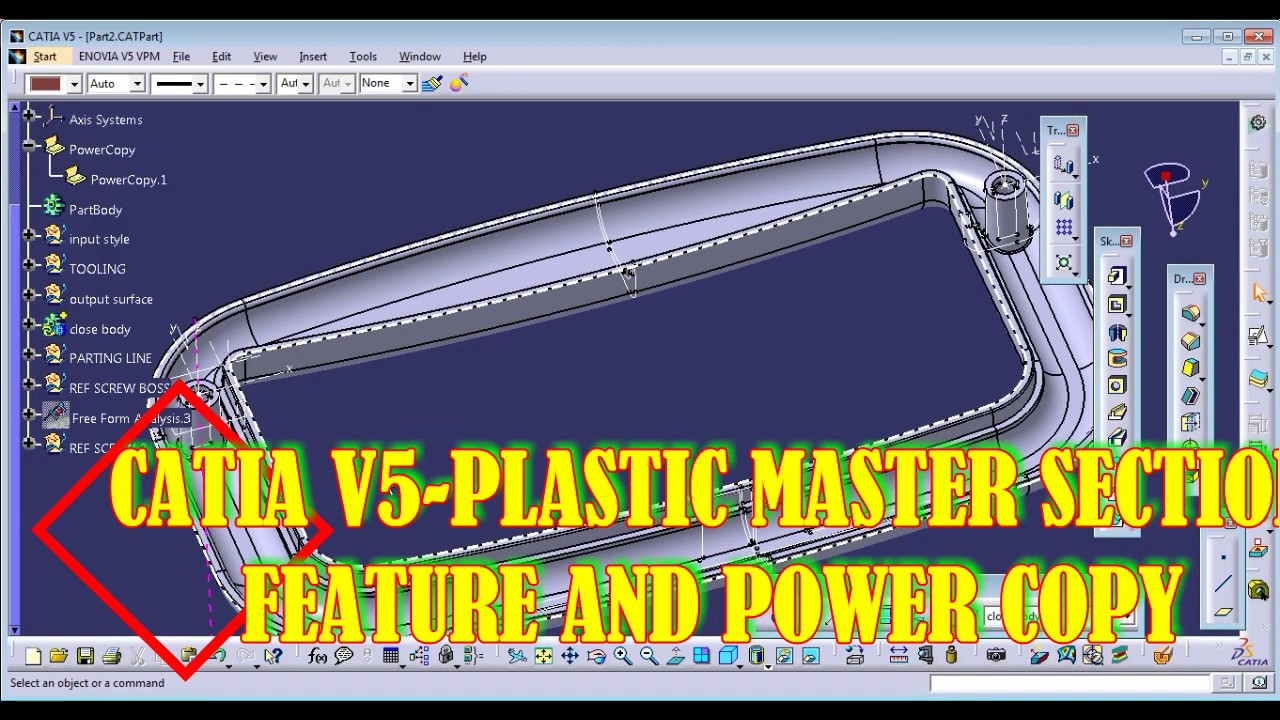Select the Hole tool icon
Image resolution: width=1280 pixels, height=720 pixels.
(1117, 385)
